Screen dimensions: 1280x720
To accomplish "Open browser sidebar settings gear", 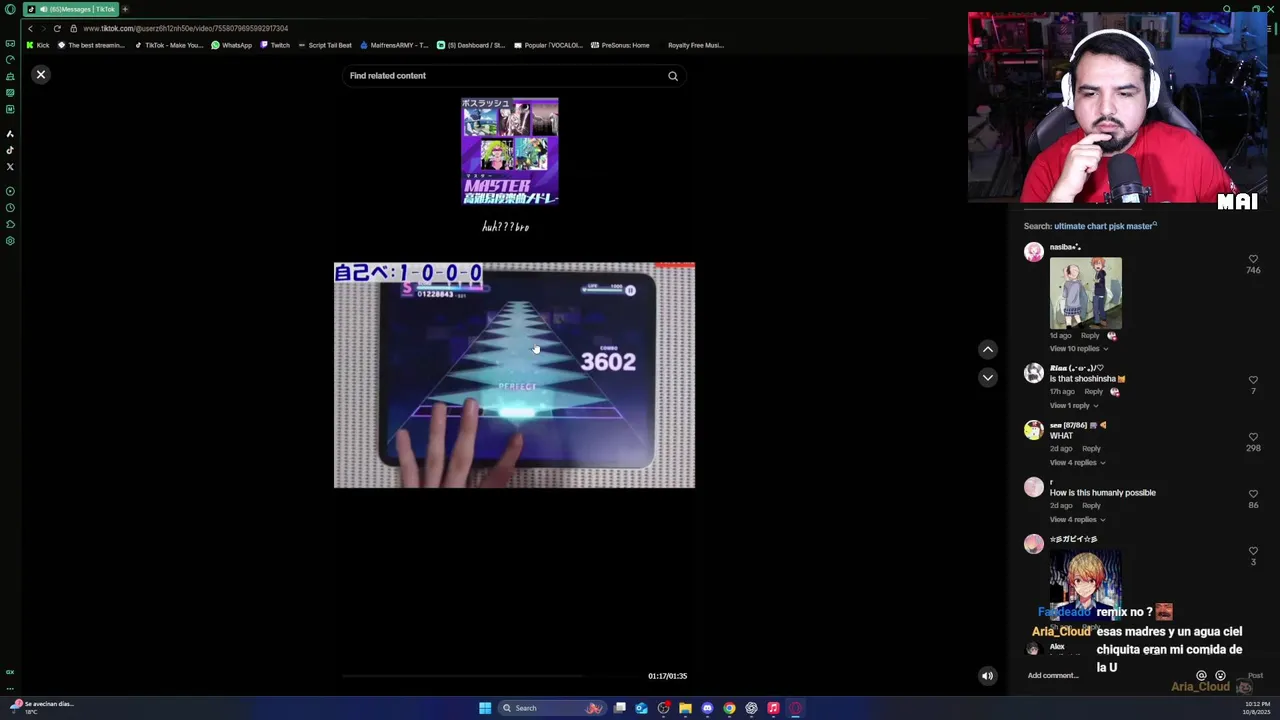I will (x=10, y=241).
